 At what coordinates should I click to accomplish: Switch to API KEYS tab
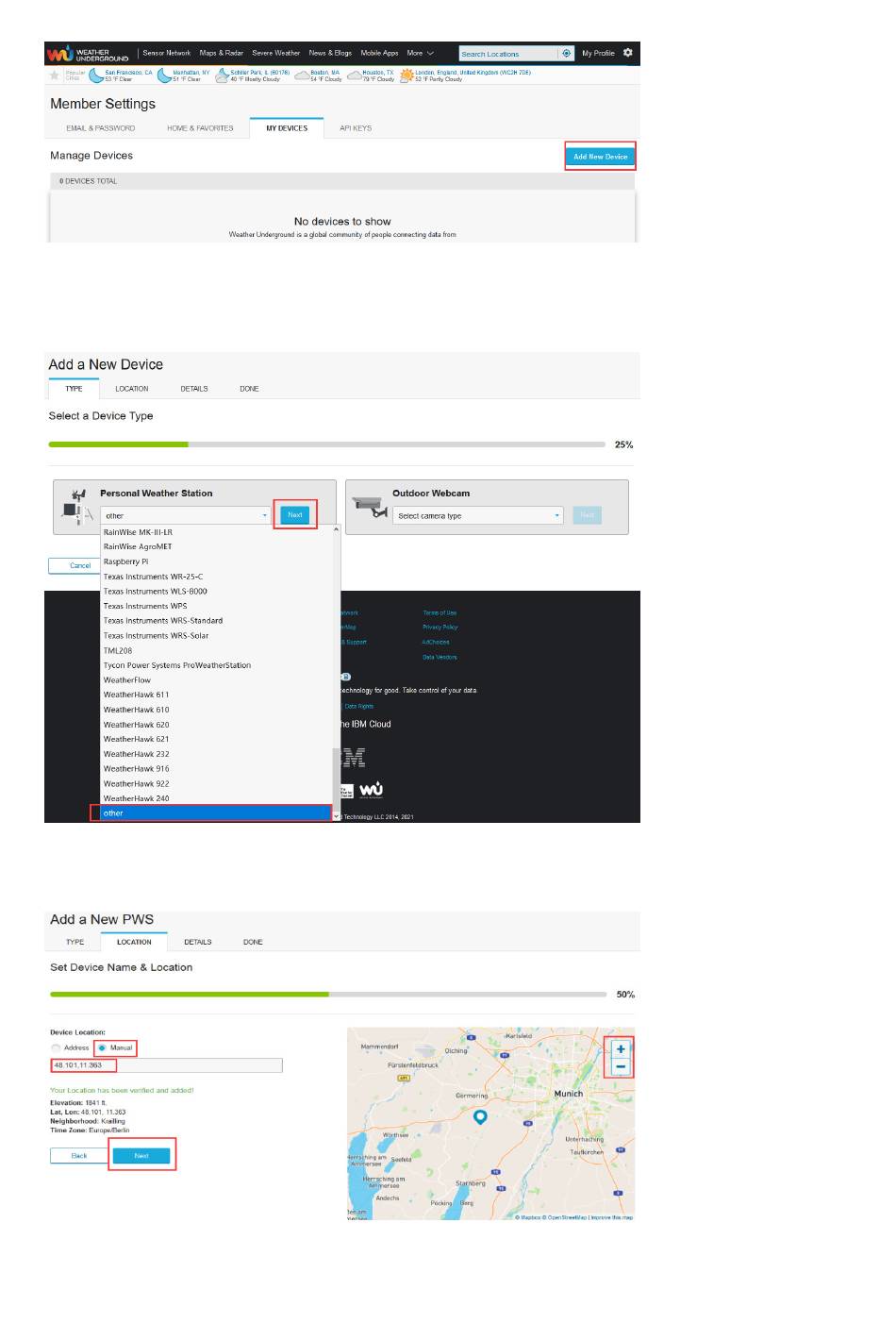356,128
